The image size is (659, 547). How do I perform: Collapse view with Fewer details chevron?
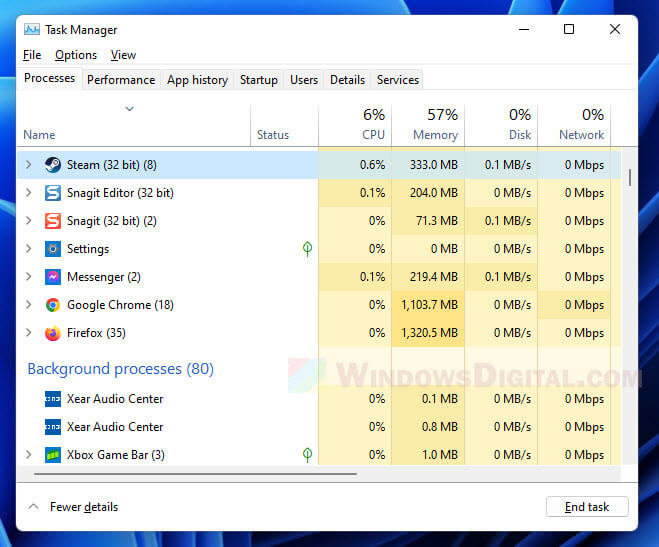(x=34, y=507)
